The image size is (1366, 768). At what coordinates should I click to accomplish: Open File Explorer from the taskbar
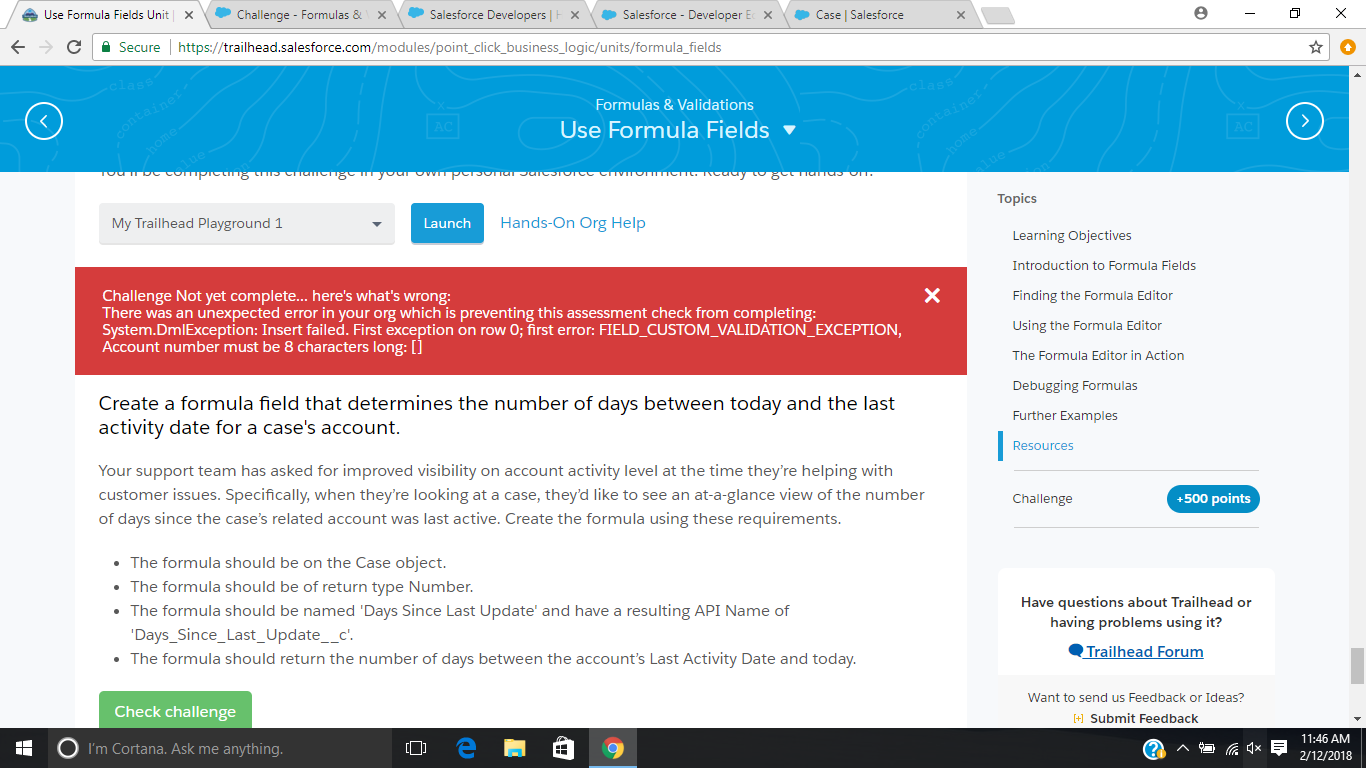point(515,748)
